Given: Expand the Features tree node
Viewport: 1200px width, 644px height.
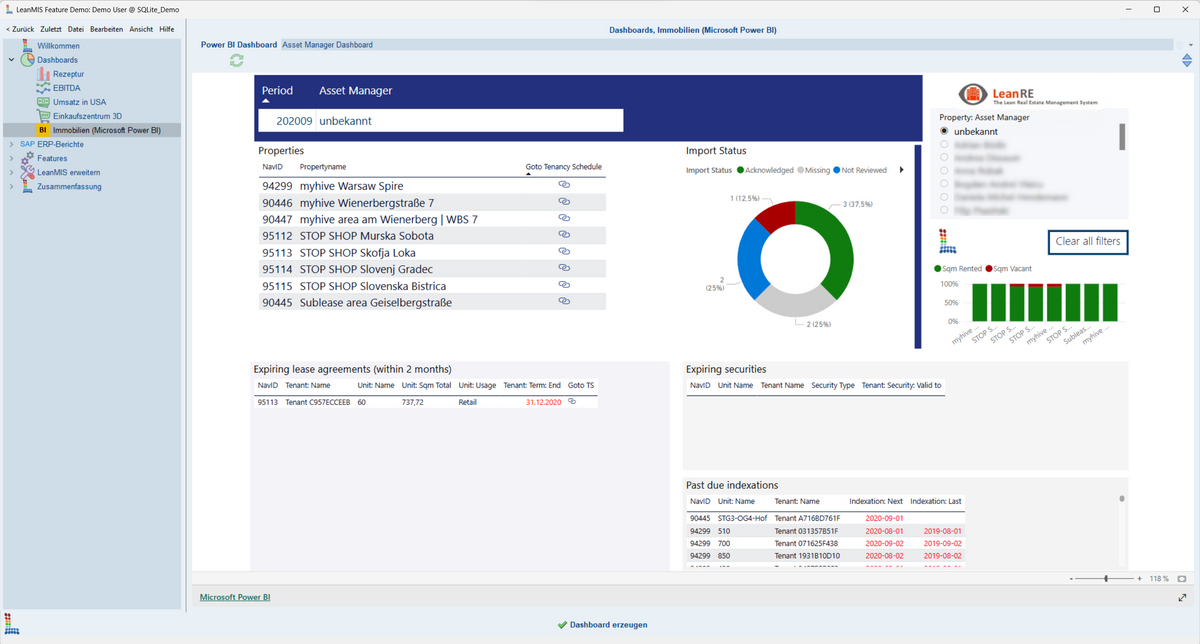Looking at the screenshot, I should (x=12, y=158).
